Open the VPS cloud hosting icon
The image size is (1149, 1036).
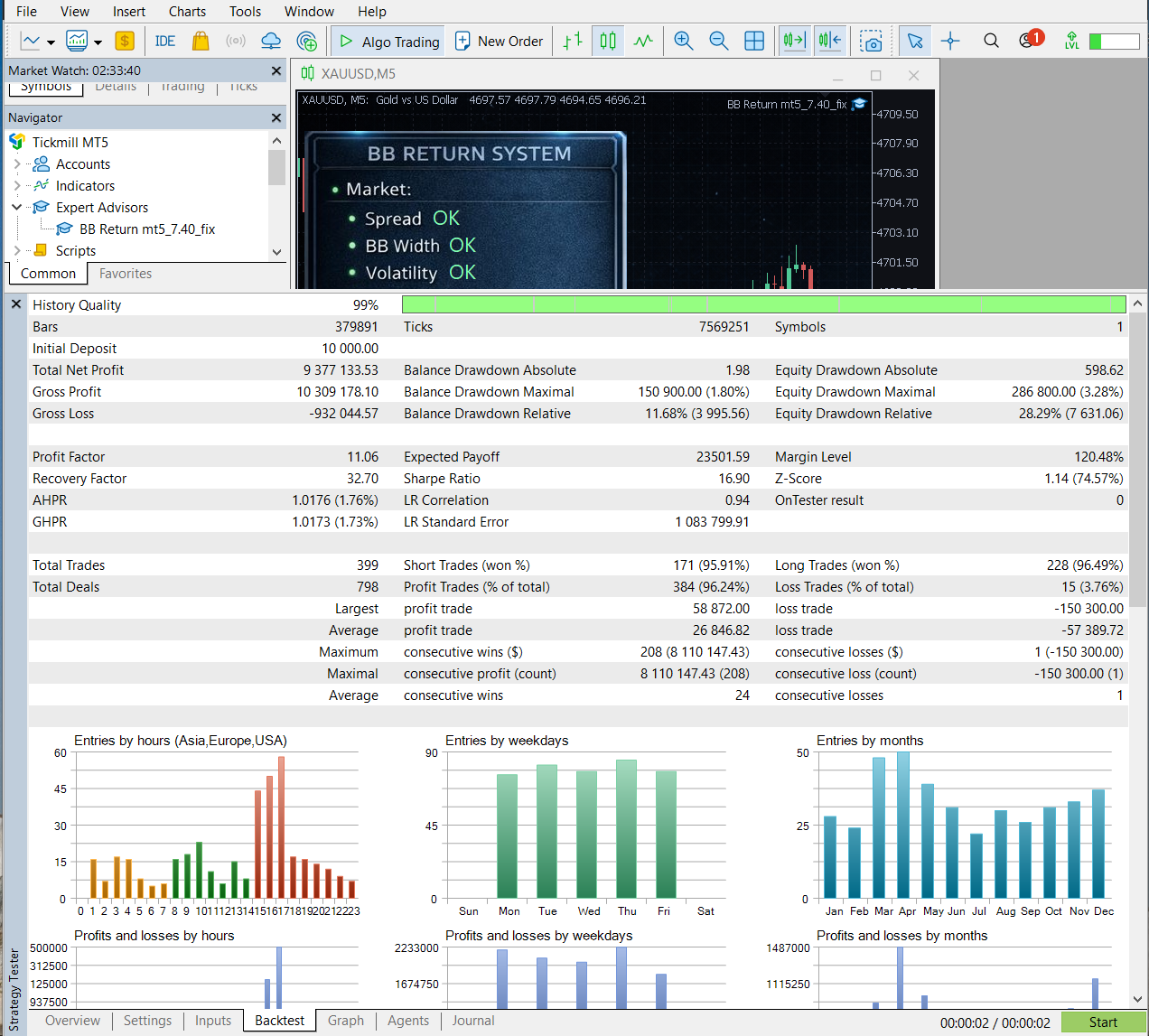[271, 41]
